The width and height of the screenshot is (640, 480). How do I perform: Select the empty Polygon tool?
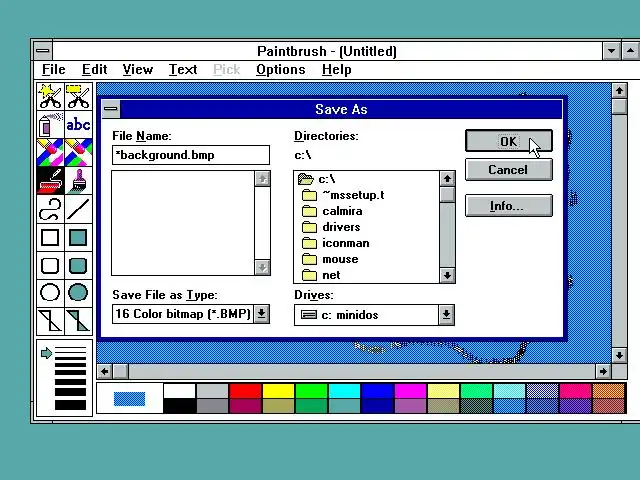50,321
